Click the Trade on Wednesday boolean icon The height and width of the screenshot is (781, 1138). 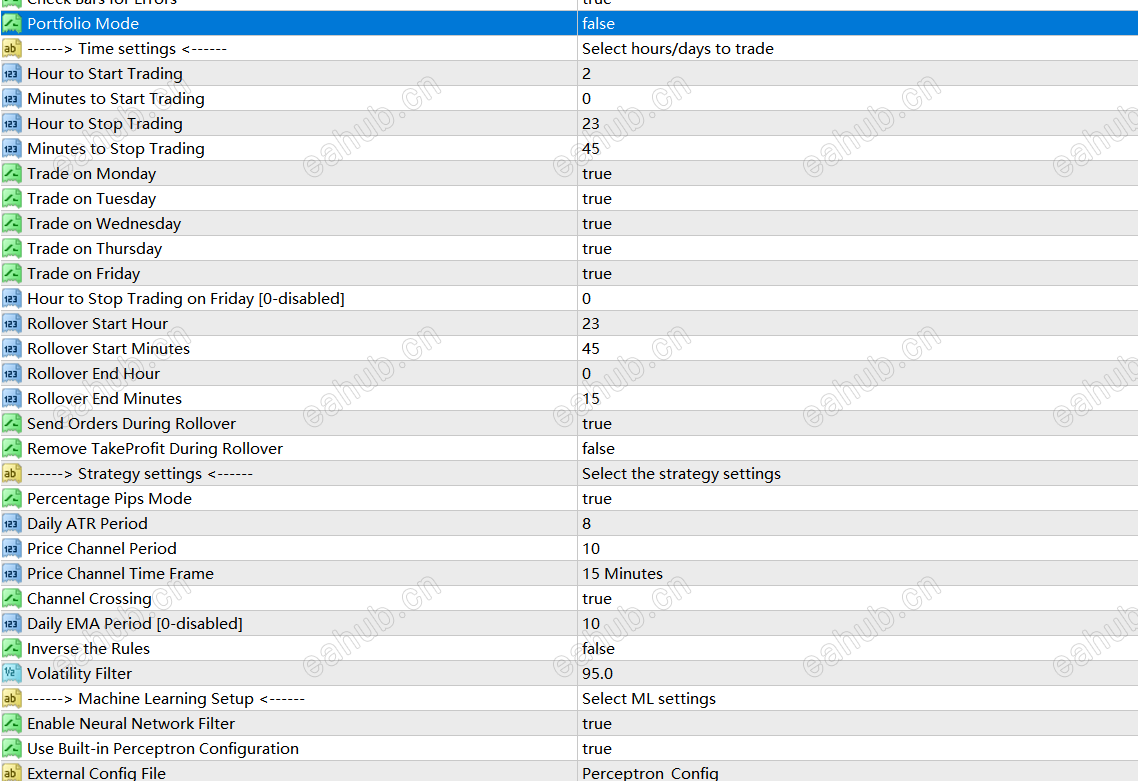[x=12, y=224]
